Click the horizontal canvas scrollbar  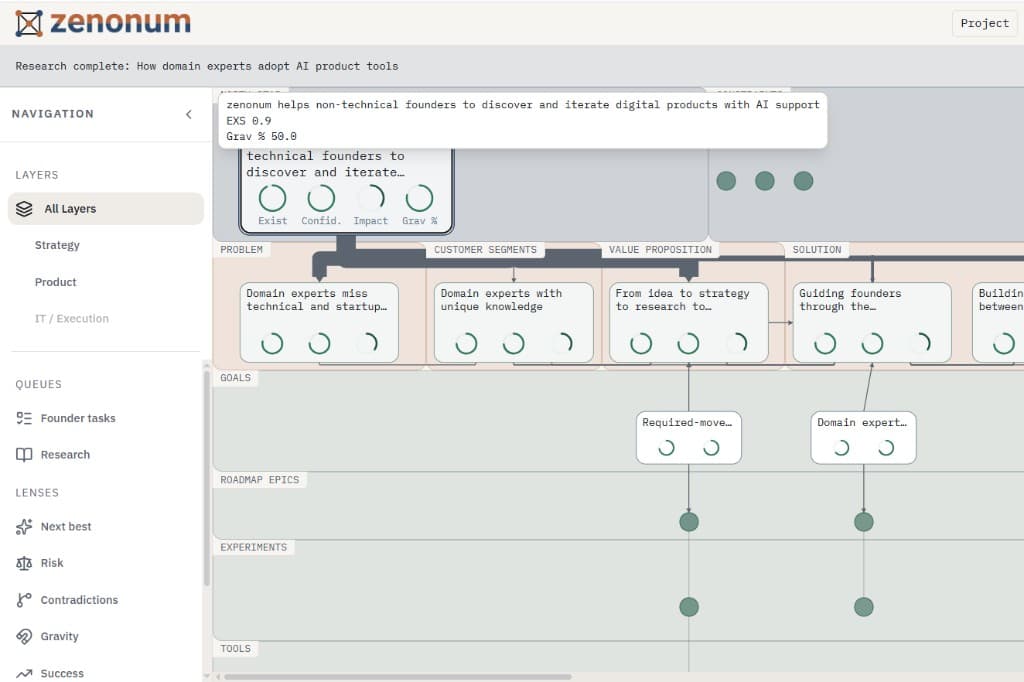click(398, 677)
